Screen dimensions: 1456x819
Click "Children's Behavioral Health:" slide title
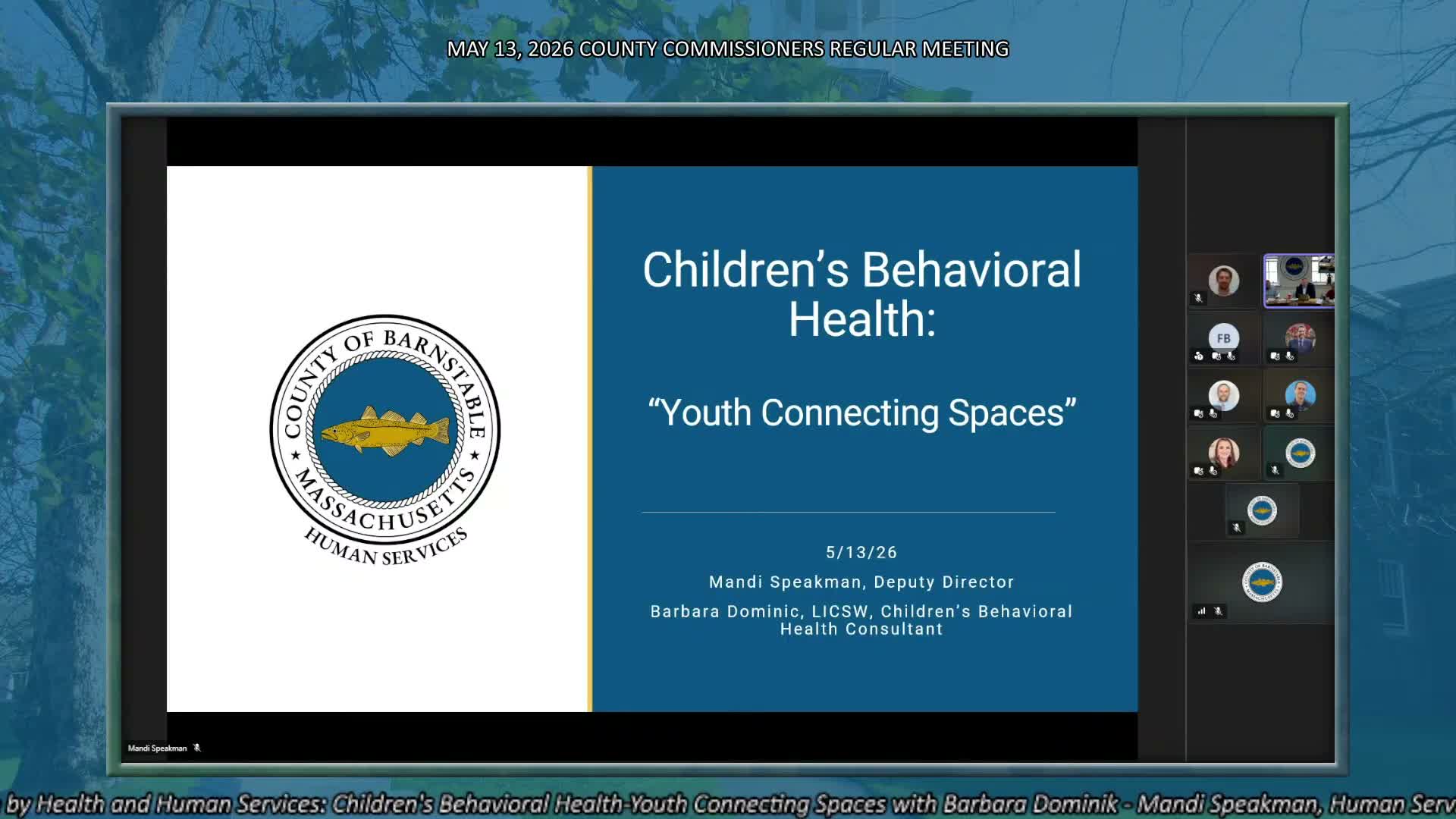click(x=862, y=294)
